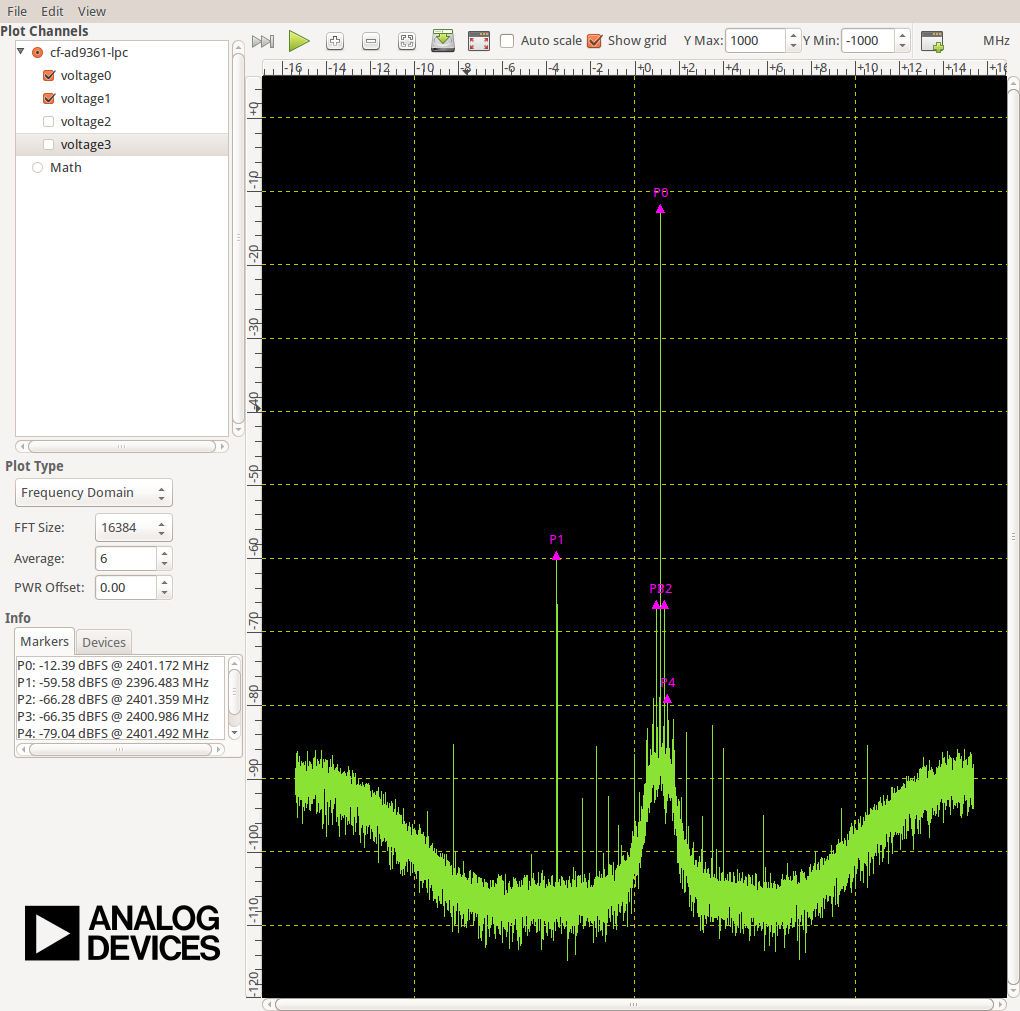Uncheck the voltage1 channel

pos(49,98)
